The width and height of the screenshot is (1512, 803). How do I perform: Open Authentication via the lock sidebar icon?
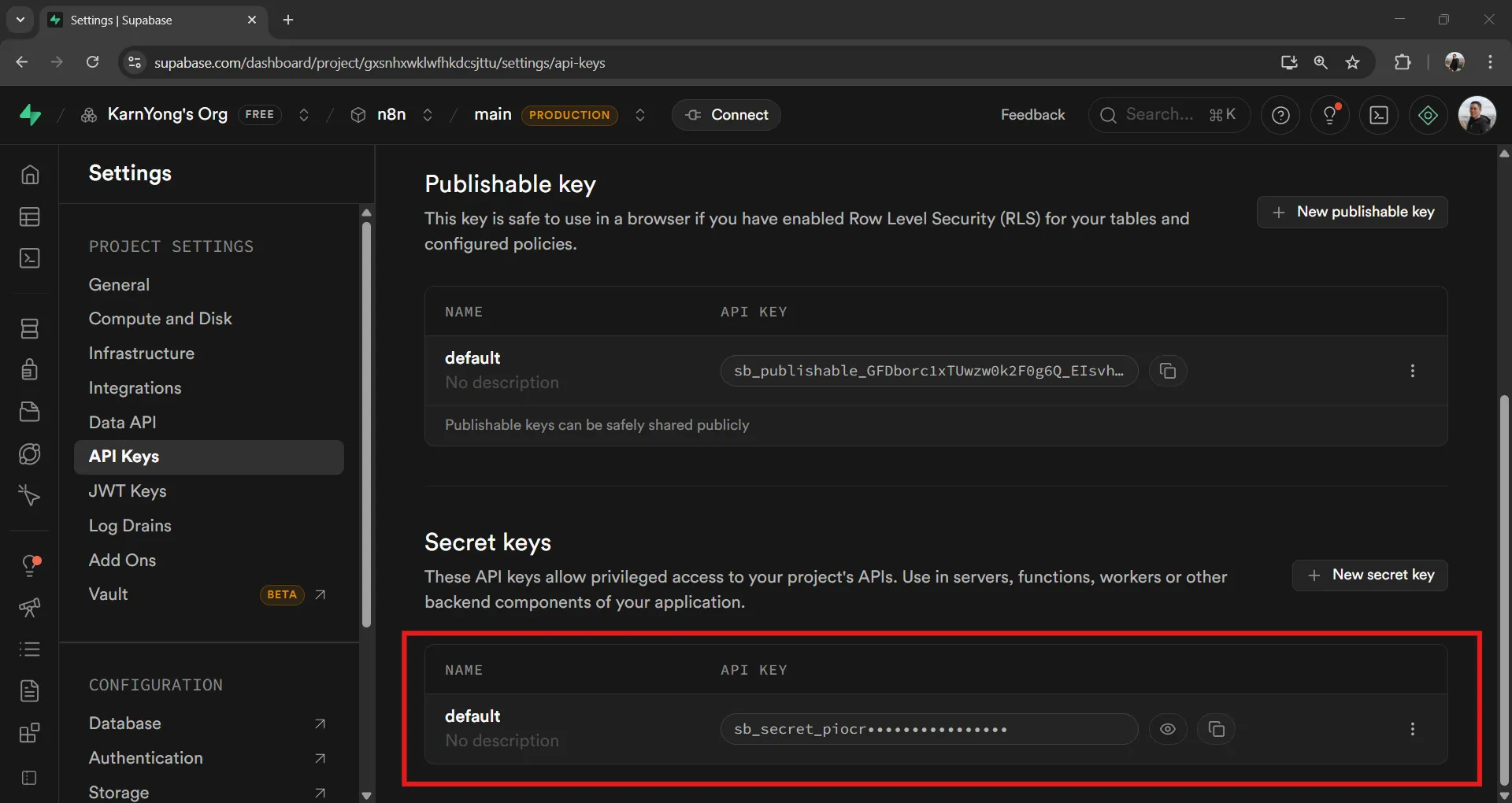[x=30, y=370]
